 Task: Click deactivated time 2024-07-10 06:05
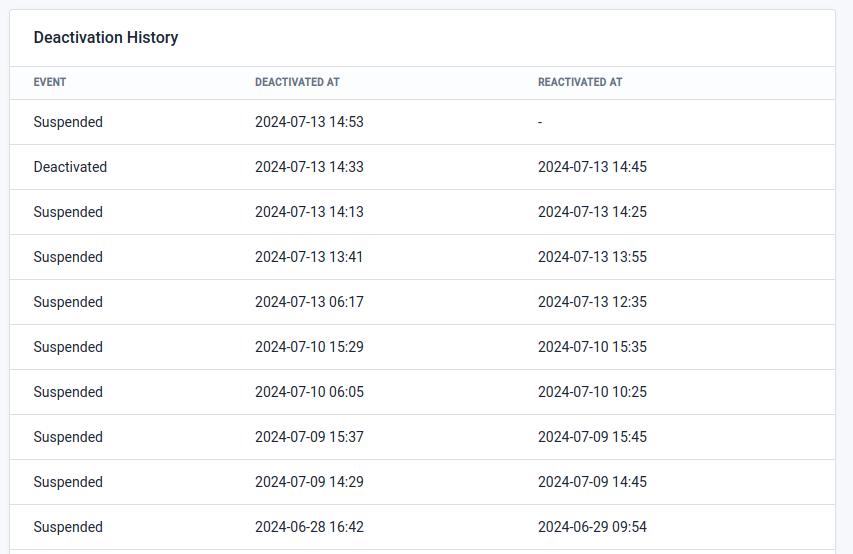(309, 392)
